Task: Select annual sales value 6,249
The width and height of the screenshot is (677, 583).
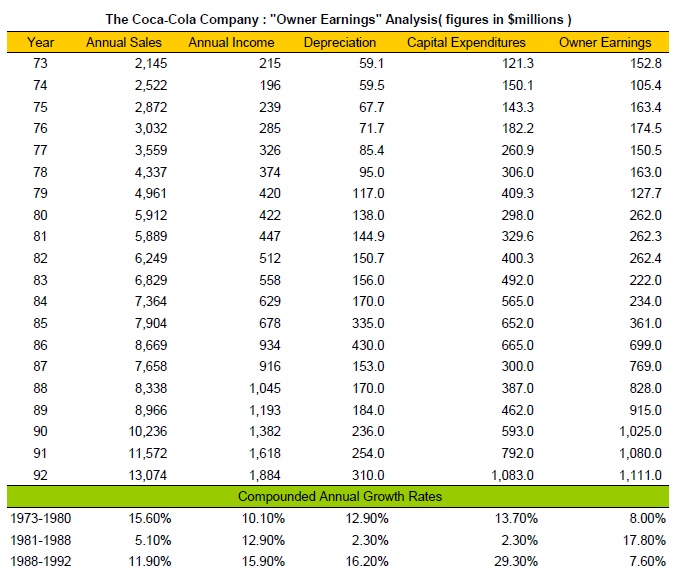Action: (151, 258)
